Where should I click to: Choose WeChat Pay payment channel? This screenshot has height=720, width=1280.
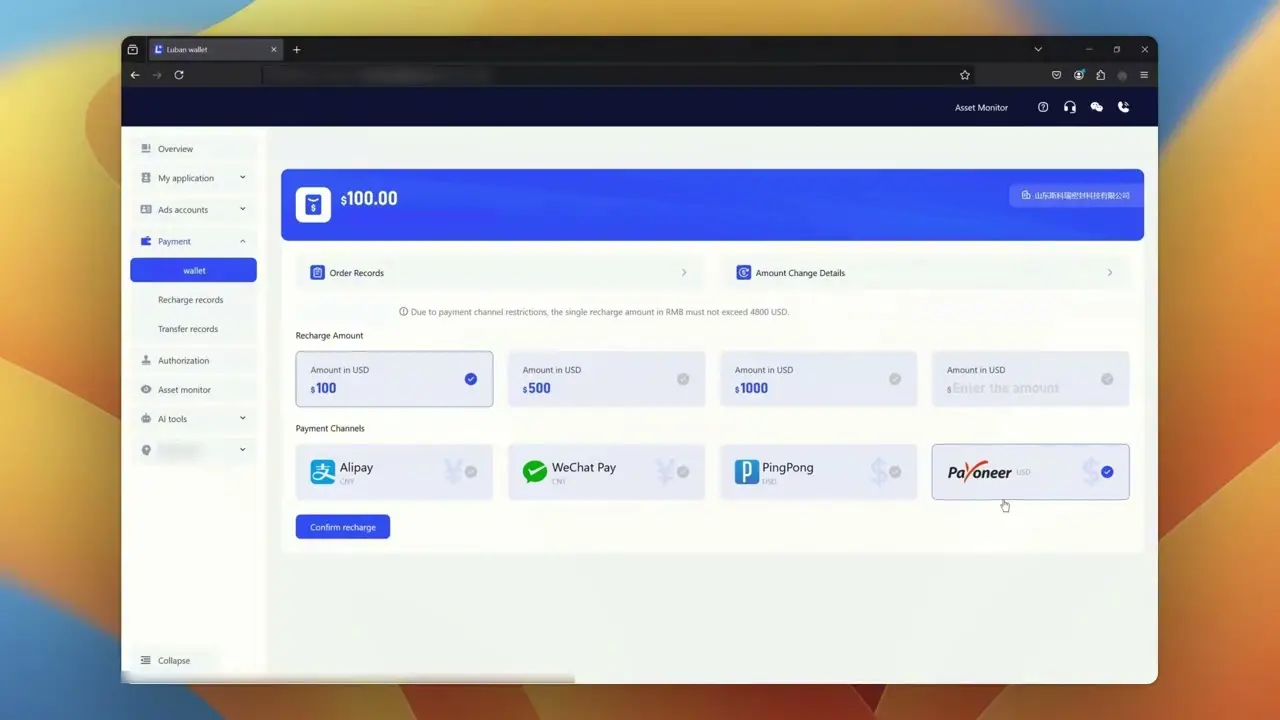(x=606, y=472)
